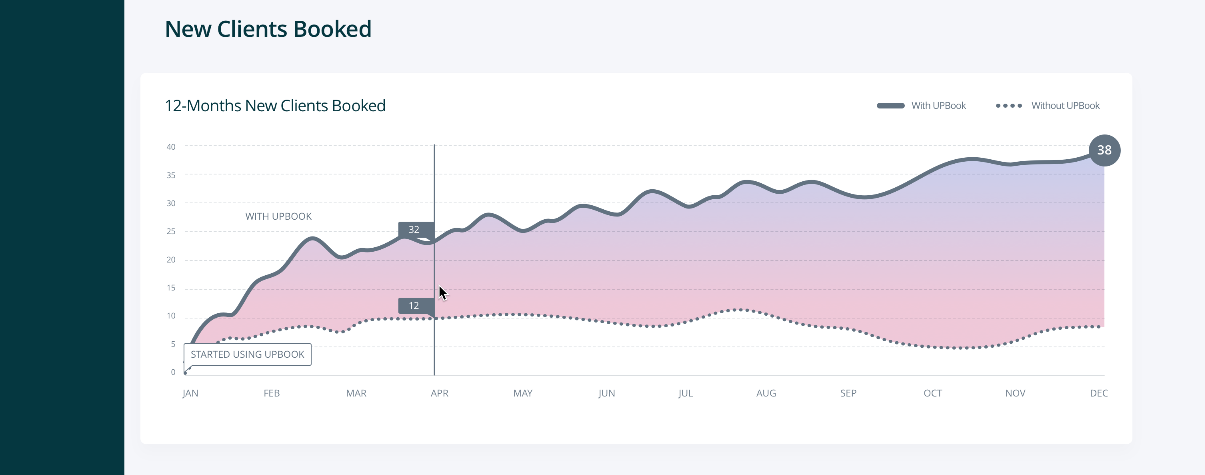This screenshot has height=475, width=1205.
Task: Click the 12-Months New Clients Booked title
Action: (x=275, y=106)
